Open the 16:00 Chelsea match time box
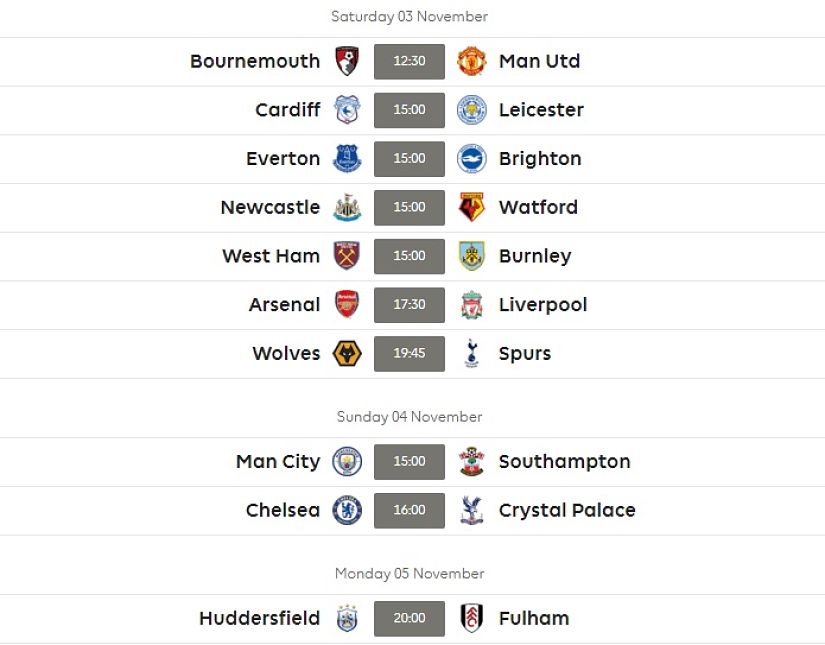The height and width of the screenshot is (645, 825). 409,510
